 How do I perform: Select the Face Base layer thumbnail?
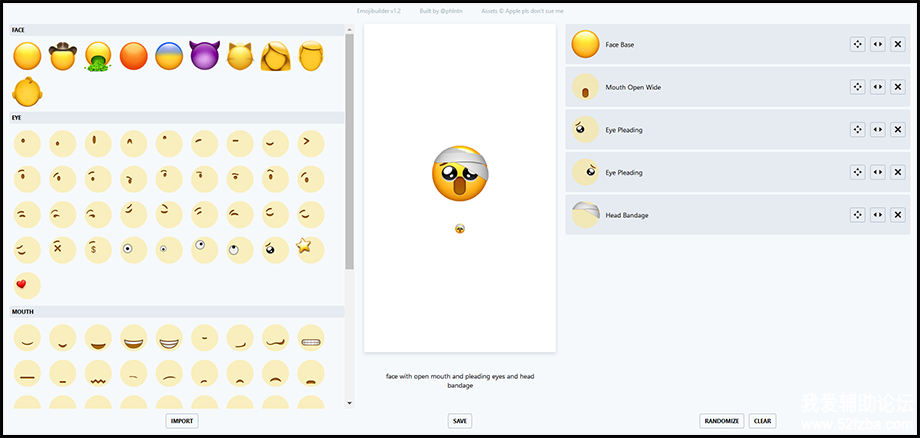pyautogui.click(x=586, y=45)
